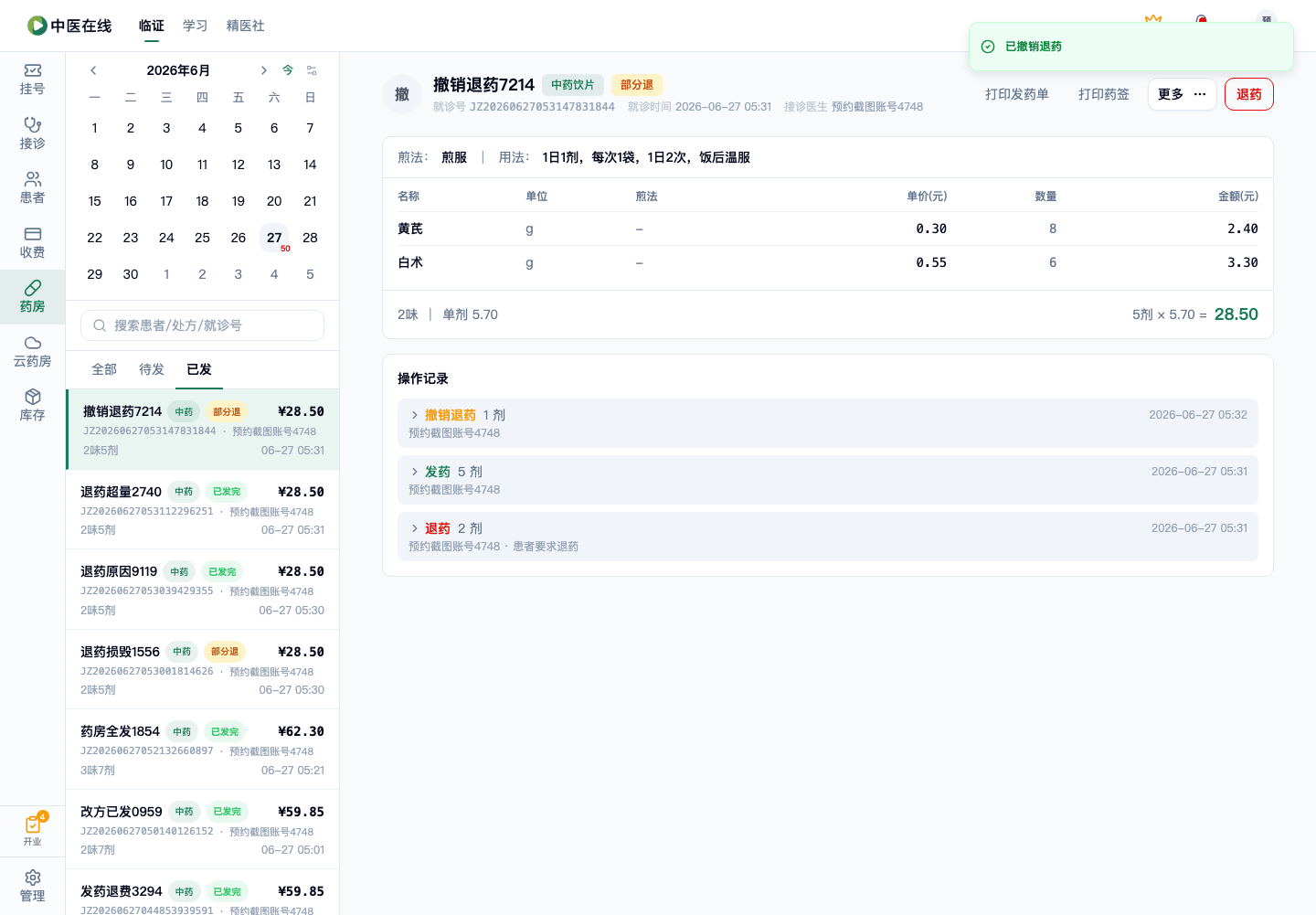Click the search magnifier icon
This screenshot has height=915, width=1316.
tap(100, 325)
